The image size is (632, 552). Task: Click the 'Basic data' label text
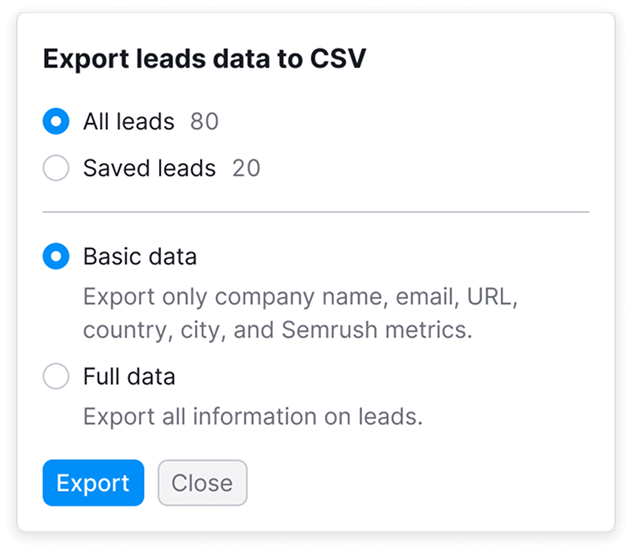(140, 257)
